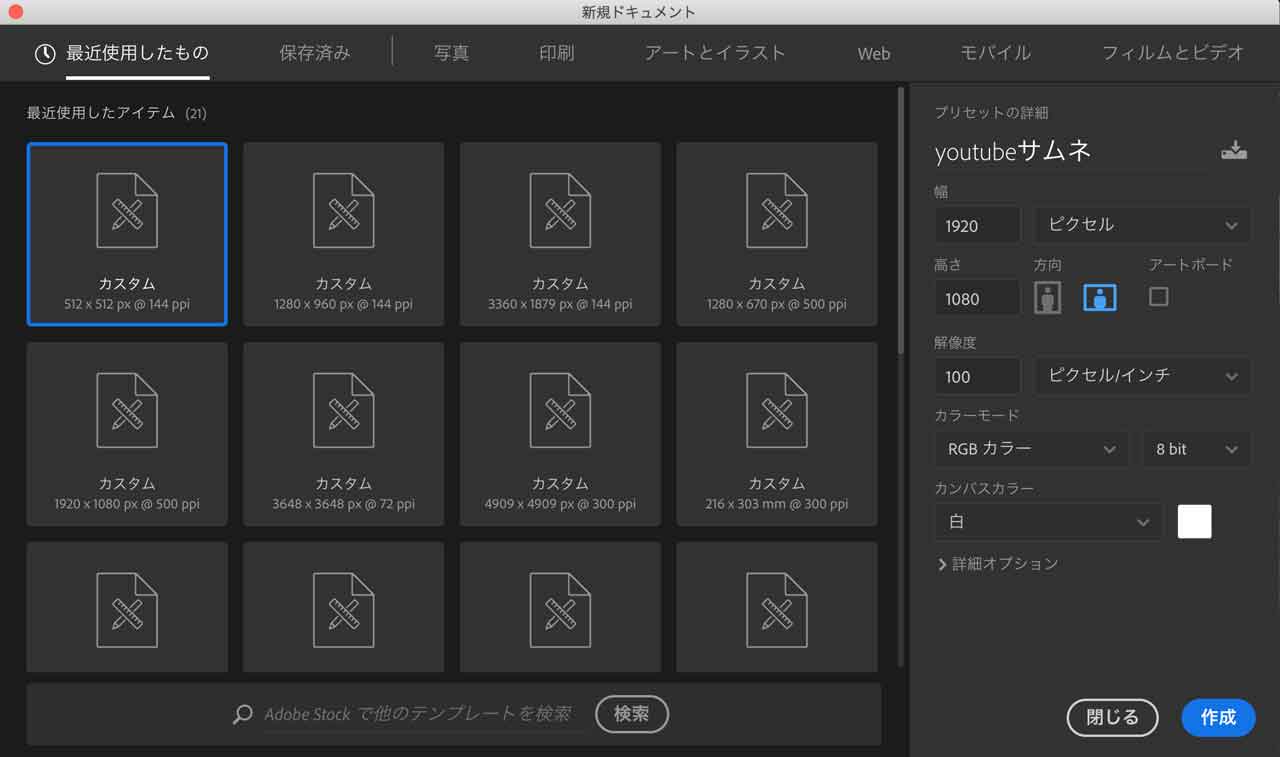Click the 作成 button

(1218, 717)
